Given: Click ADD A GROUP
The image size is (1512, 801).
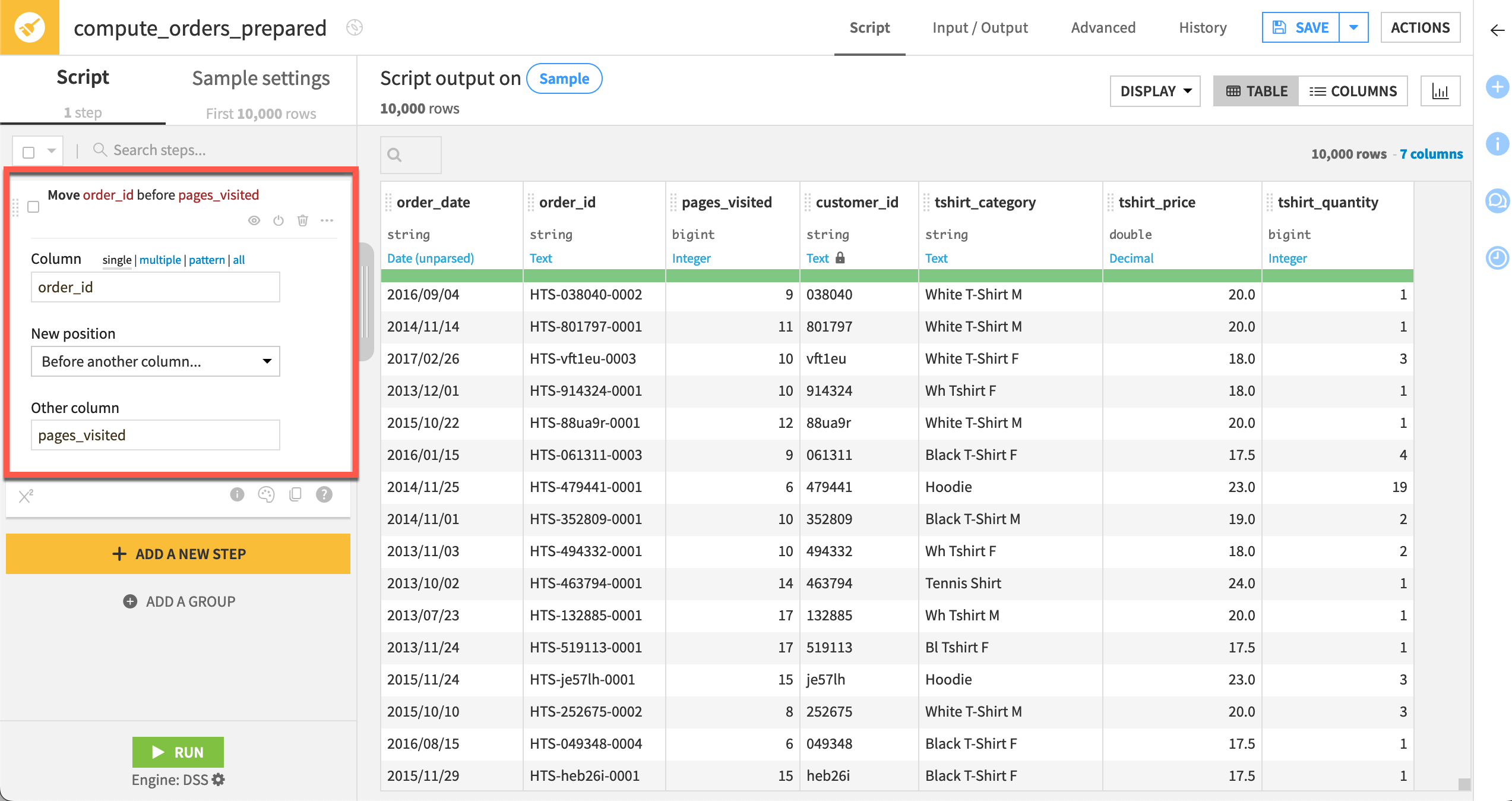Looking at the screenshot, I should (179, 601).
